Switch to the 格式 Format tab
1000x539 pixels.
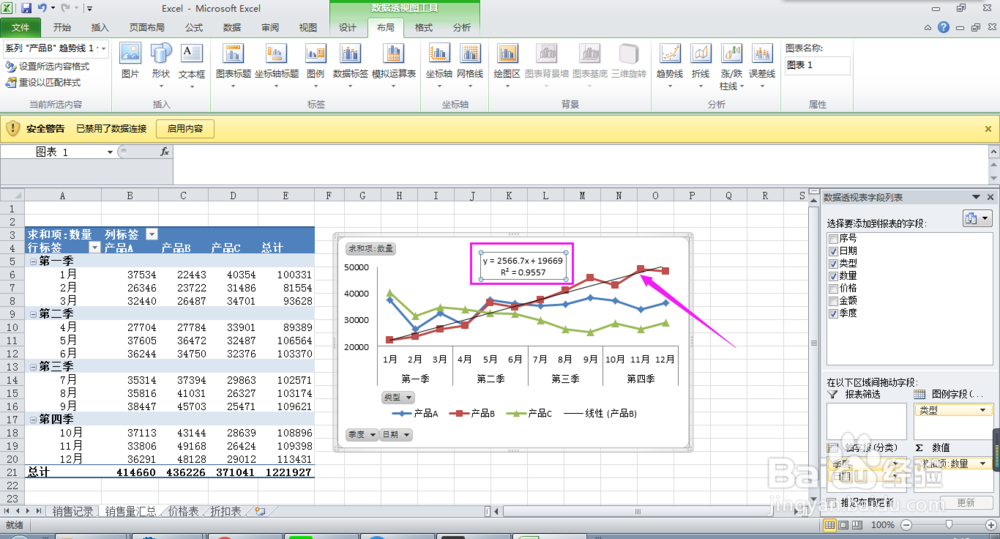423,27
